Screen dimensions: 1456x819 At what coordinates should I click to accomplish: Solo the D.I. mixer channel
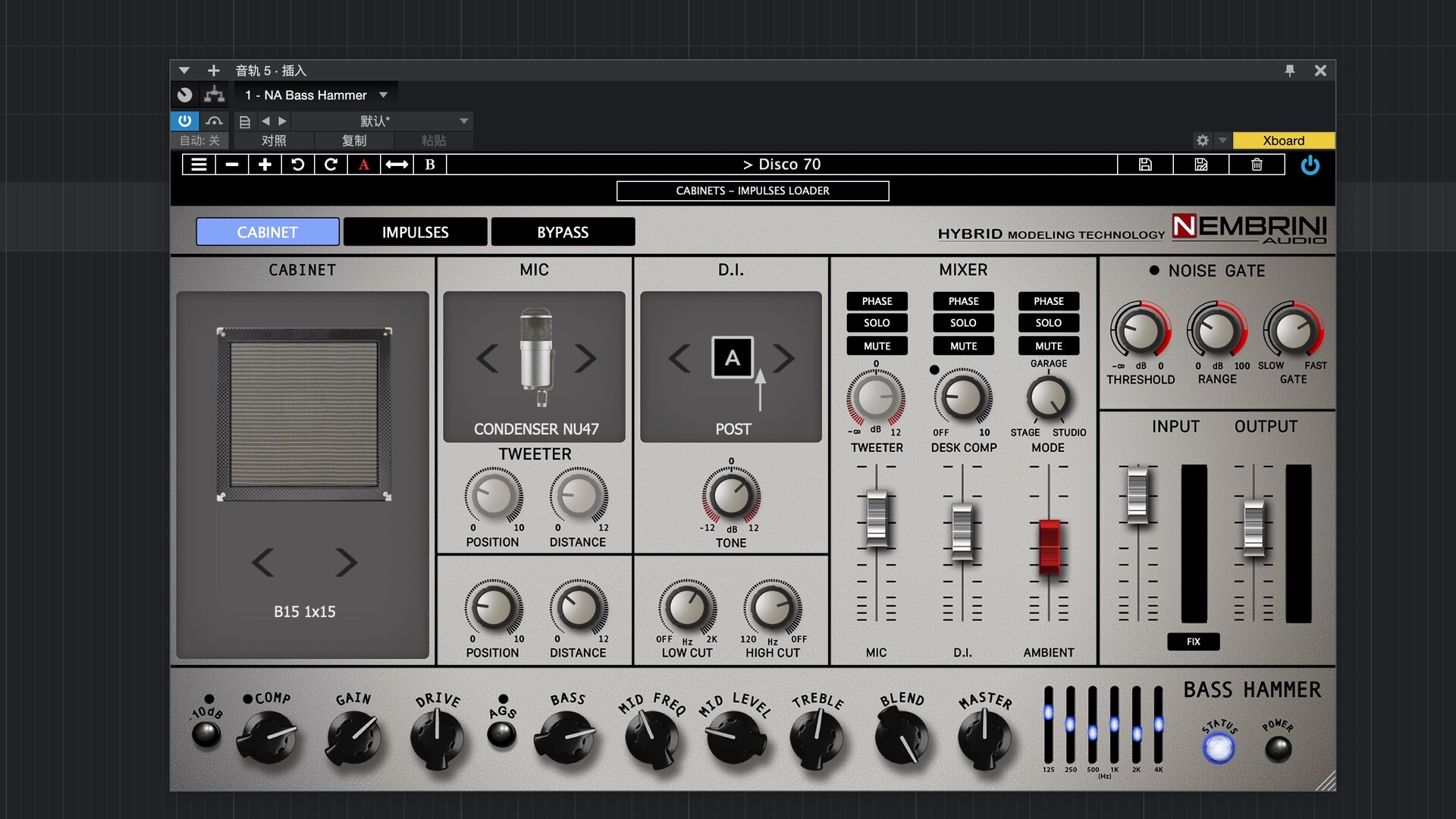click(x=963, y=323)
